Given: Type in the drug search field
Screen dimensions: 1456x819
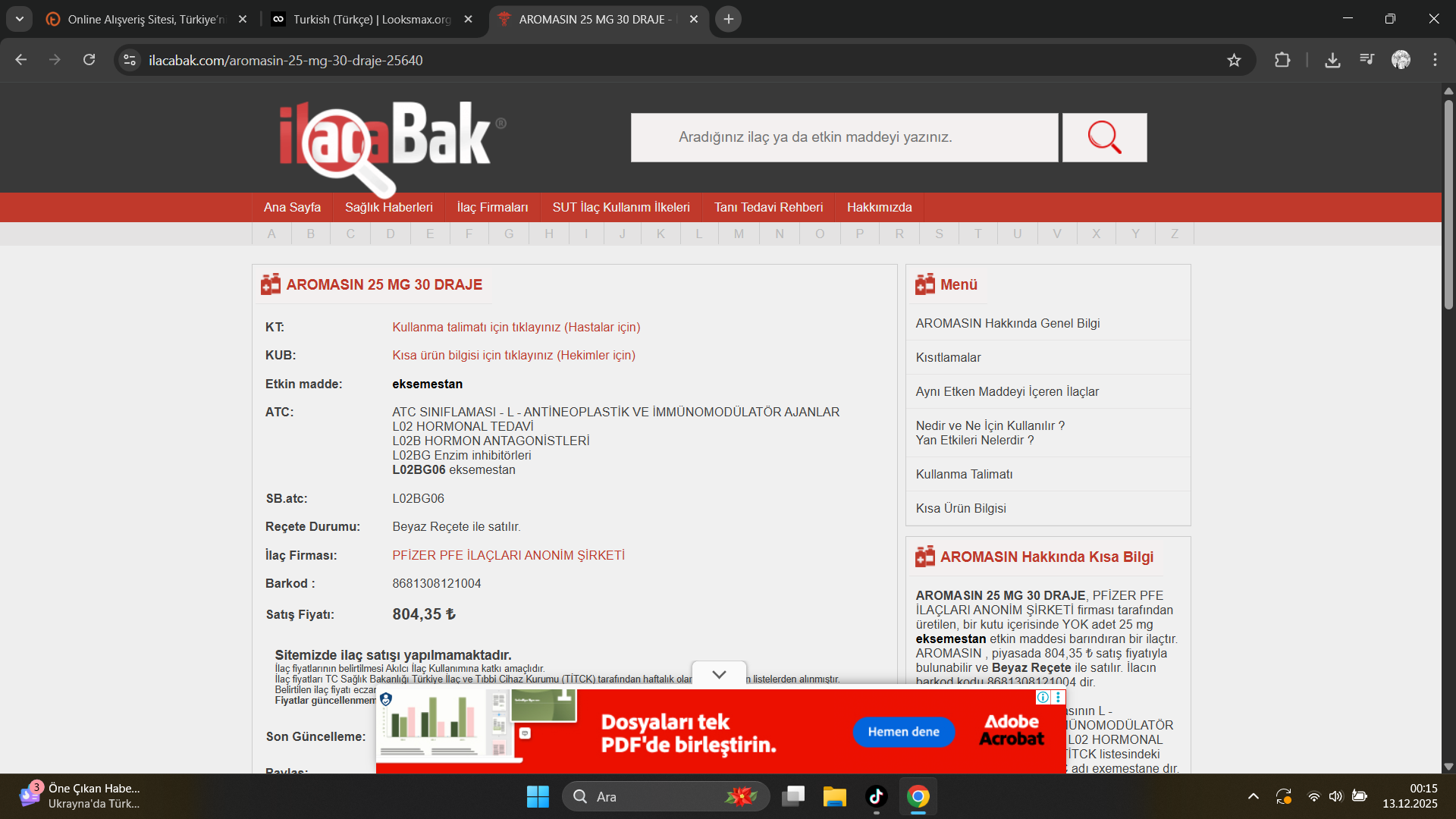Looking at the screenshot, I should point(843,137).
